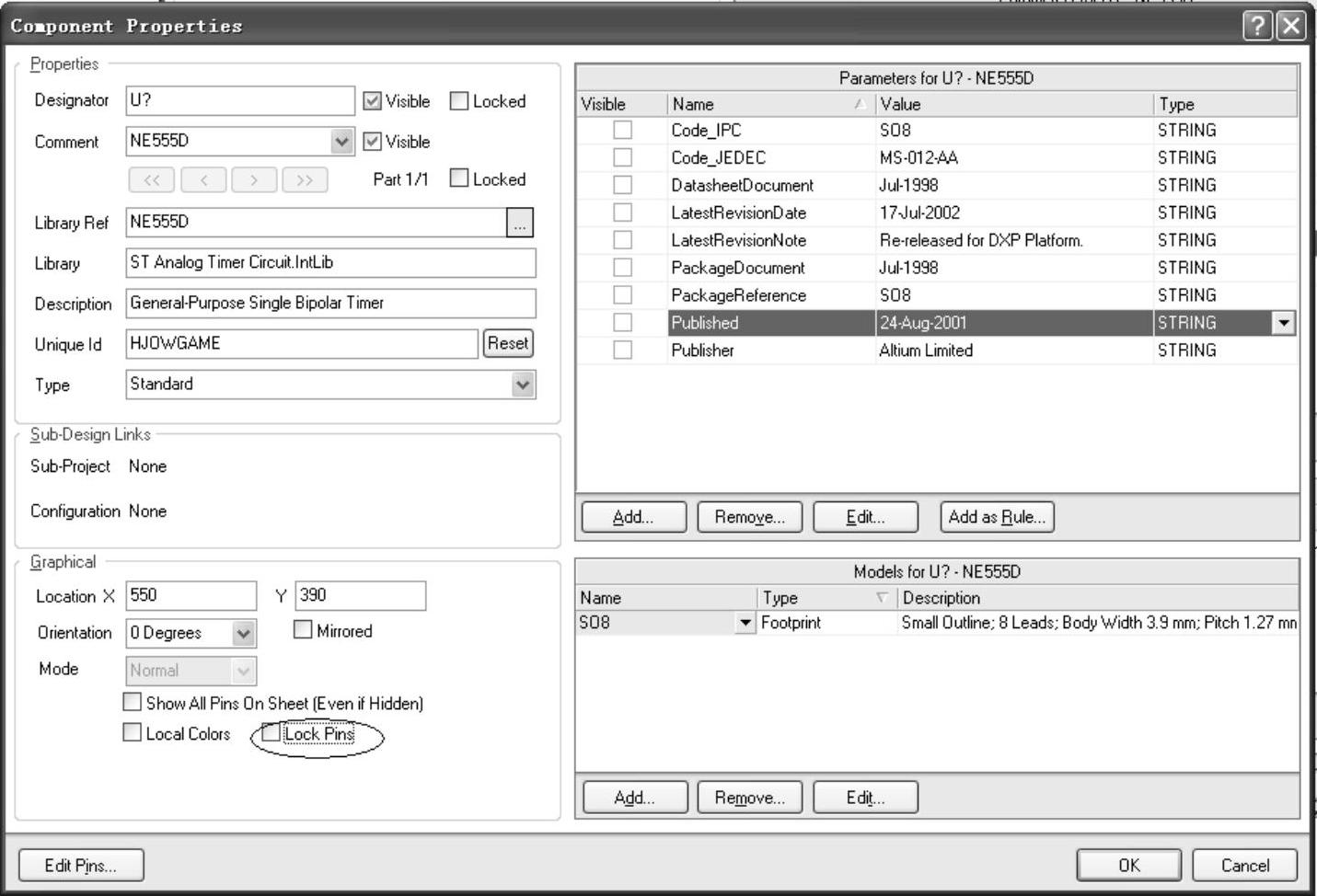Screen dimensions: 1317x896
Task: Open the SO8 model name dropdown
Action: pyautogui.click(x=745, y=624)
